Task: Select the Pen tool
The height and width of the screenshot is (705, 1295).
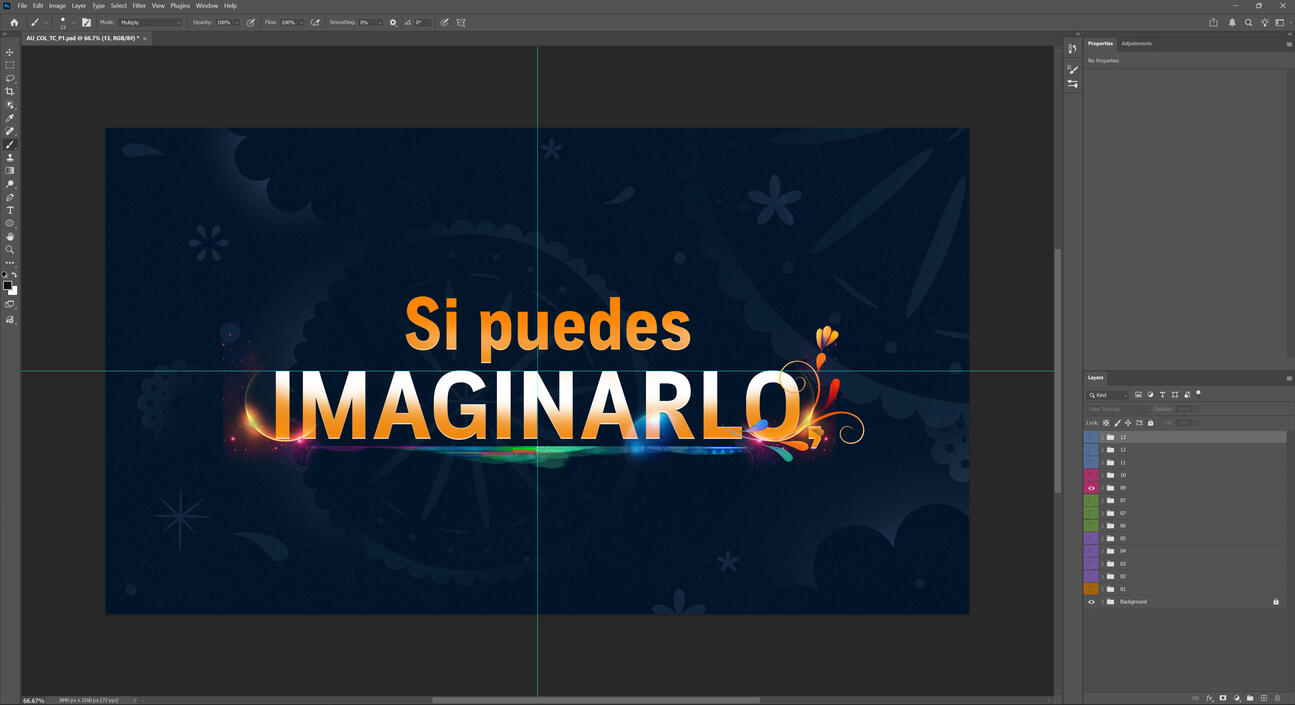Action: point(10,197)
